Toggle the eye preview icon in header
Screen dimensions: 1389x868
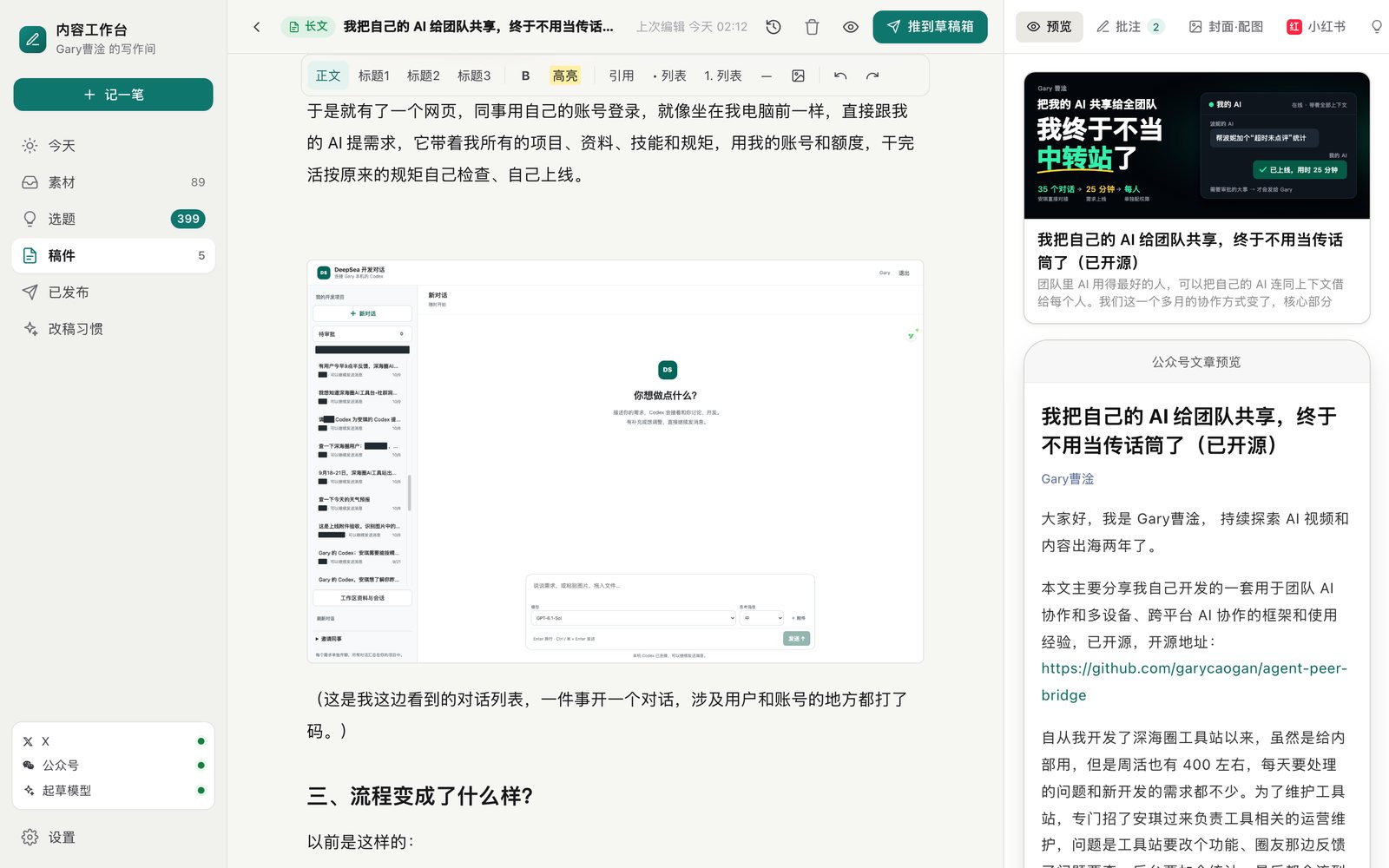[851, 27]
